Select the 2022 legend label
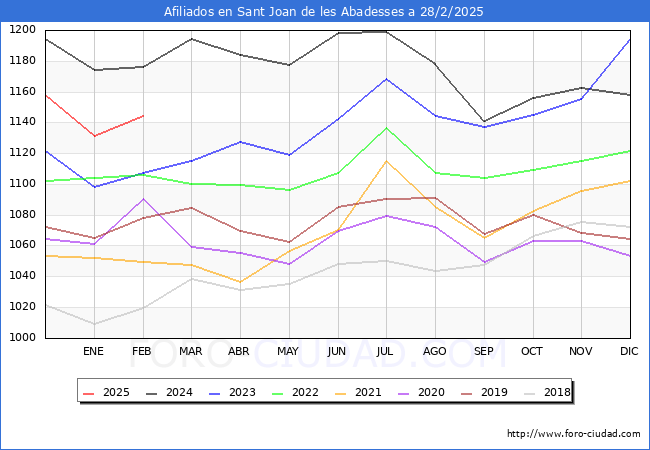Viewport: 650px width, 450px height. click(305, 392)
